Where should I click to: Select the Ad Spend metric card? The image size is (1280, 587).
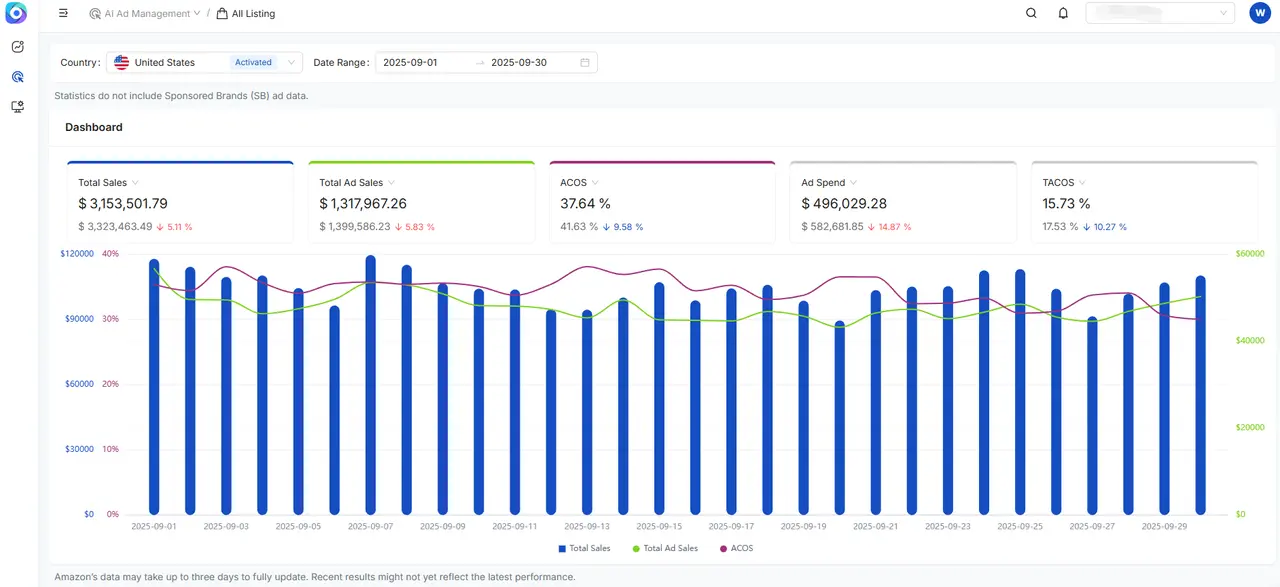[902, 203]
